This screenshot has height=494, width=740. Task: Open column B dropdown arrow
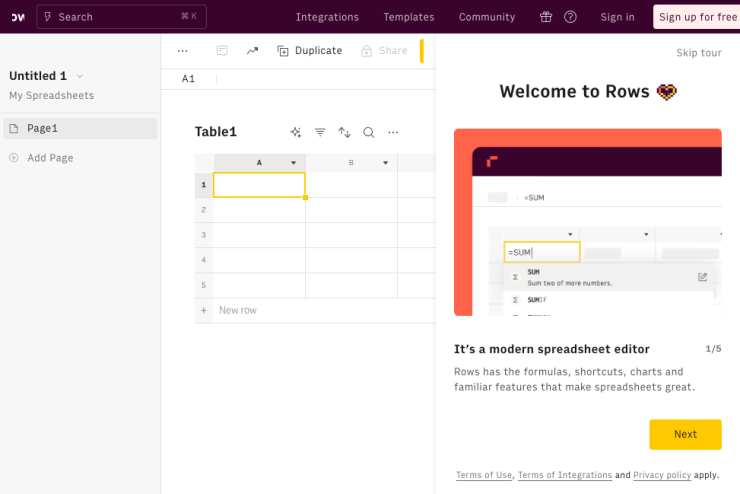coord(386,163)
